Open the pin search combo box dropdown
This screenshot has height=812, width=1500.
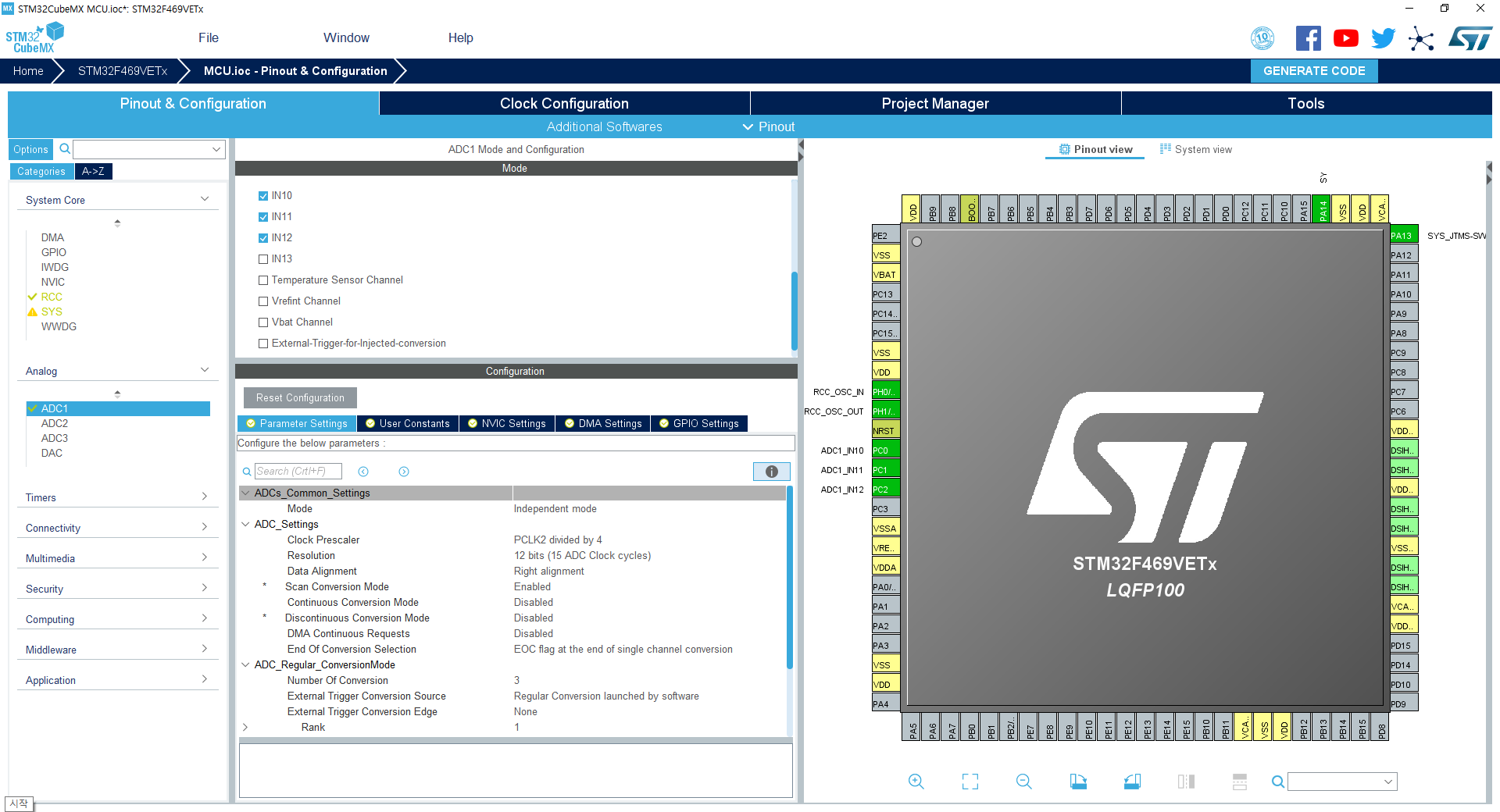[x=1388, y=782]
